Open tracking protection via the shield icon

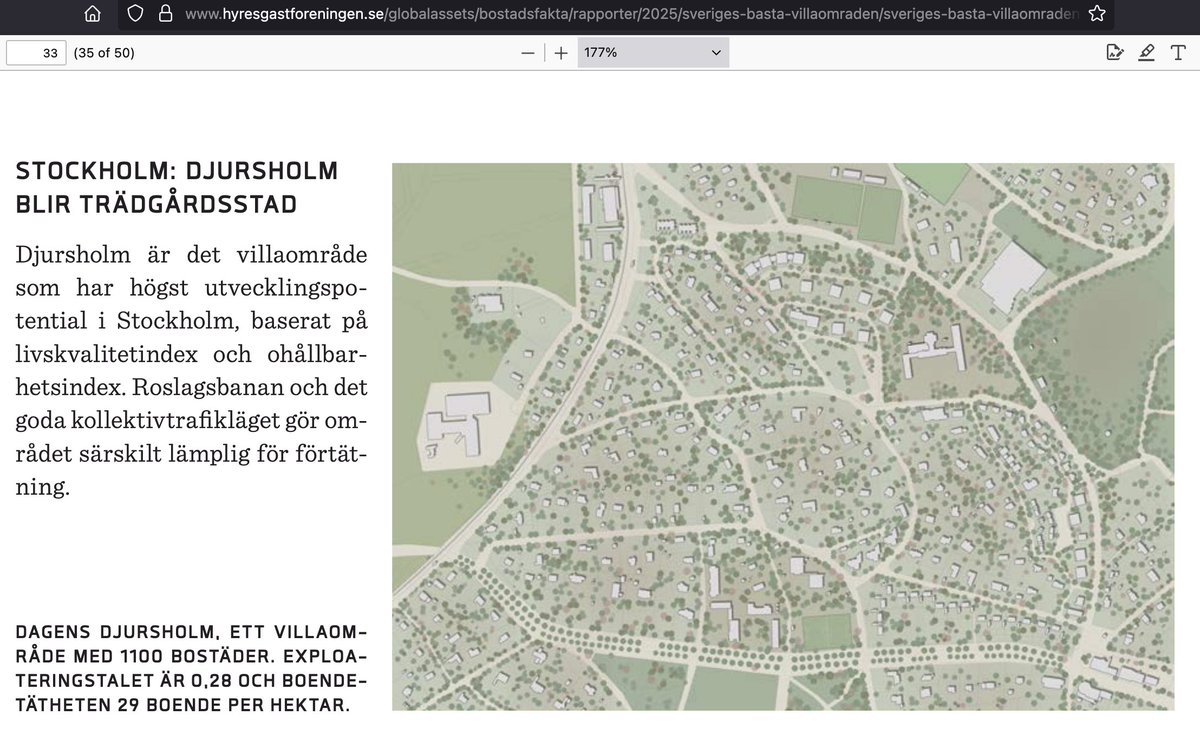pos(135,15)
